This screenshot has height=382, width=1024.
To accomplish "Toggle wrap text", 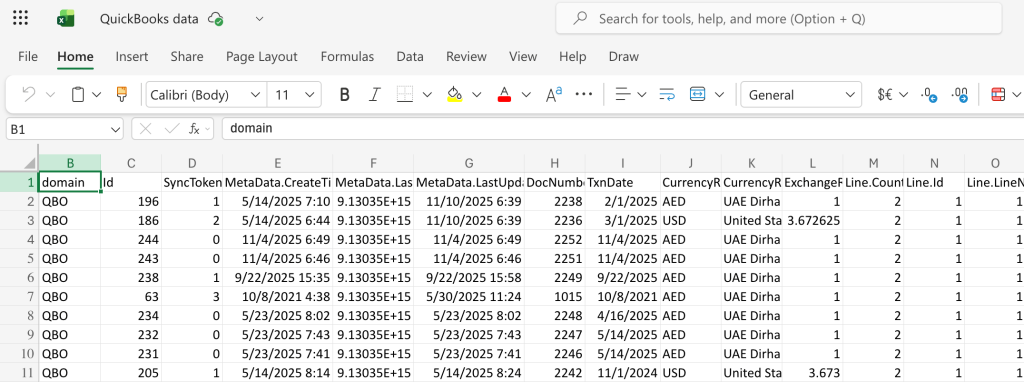I will [x=667, y=95].
